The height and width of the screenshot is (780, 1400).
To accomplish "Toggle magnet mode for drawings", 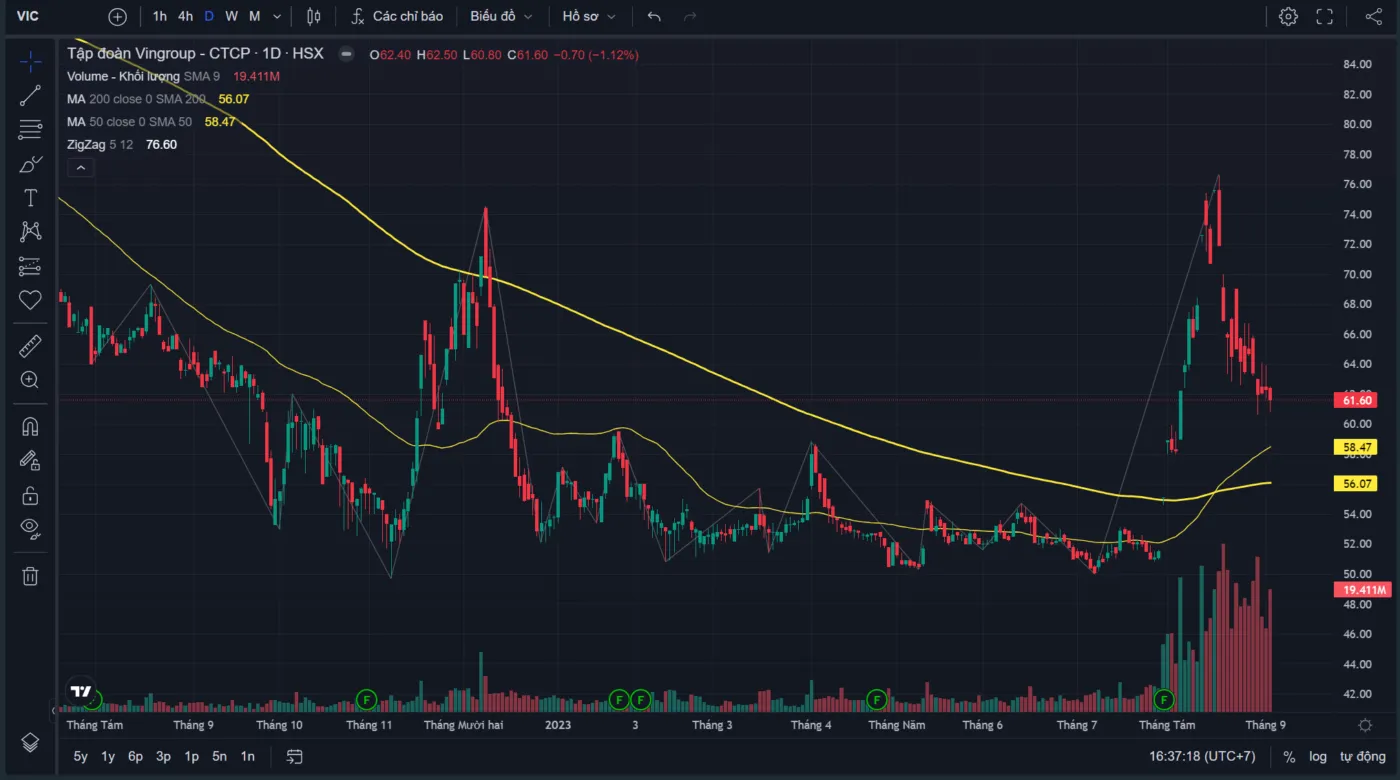I will 30,427.
